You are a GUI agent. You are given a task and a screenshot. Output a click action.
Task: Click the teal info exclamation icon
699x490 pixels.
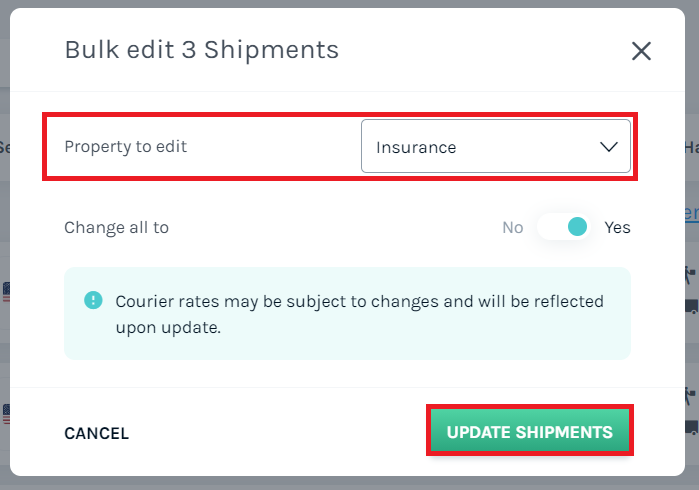pyautogui.click(x=93, y=300)
